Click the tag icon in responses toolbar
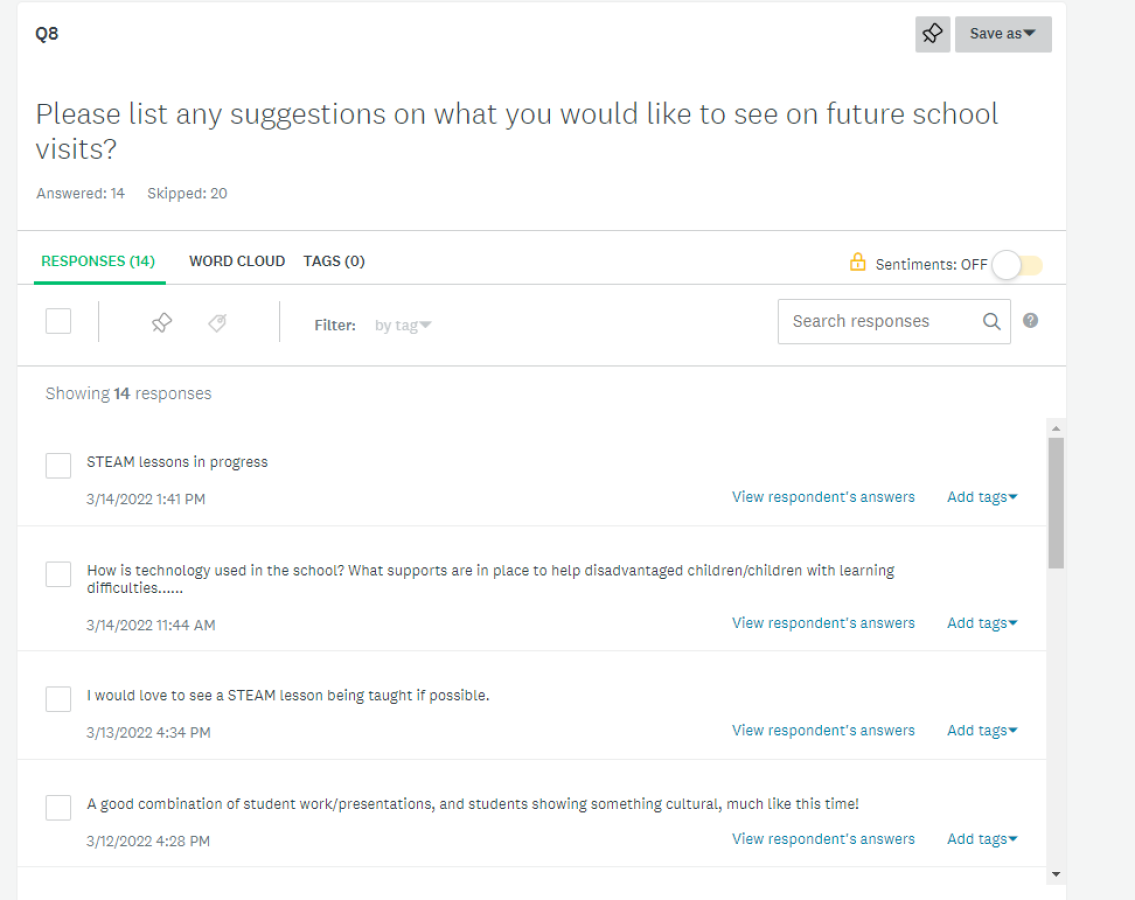Viewport: 1135px width, 900px height. (217, 323)
